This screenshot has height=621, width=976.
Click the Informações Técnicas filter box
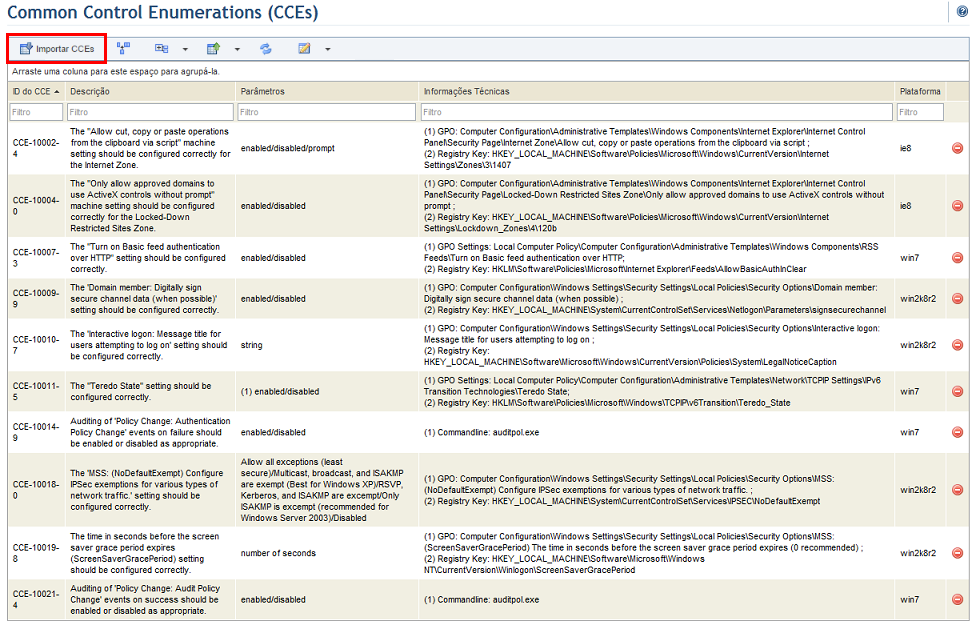coord(657,112)
